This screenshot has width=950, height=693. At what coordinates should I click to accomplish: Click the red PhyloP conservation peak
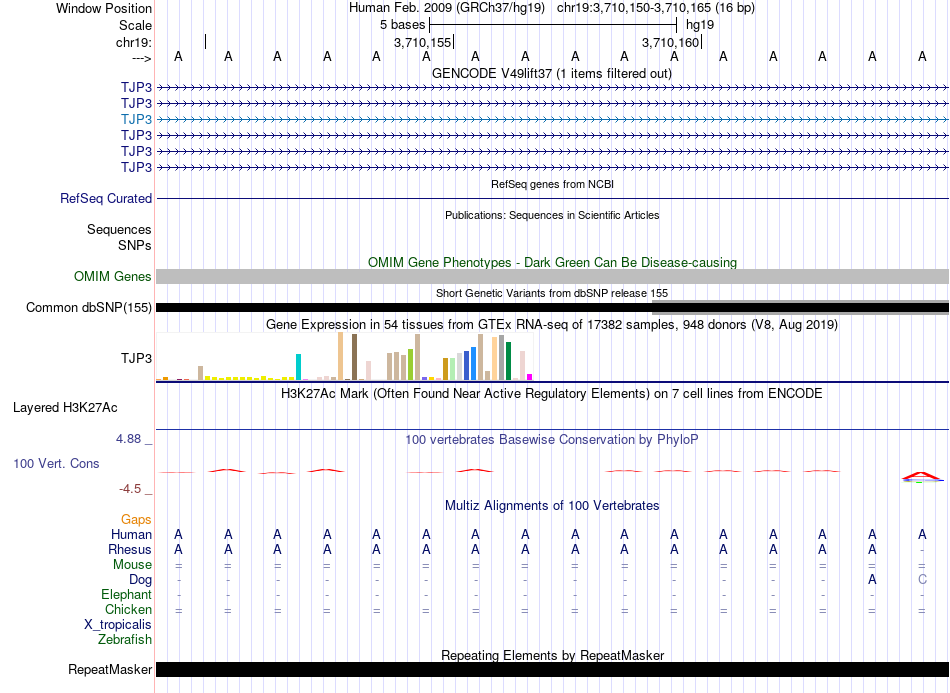(x=922, y=476)
